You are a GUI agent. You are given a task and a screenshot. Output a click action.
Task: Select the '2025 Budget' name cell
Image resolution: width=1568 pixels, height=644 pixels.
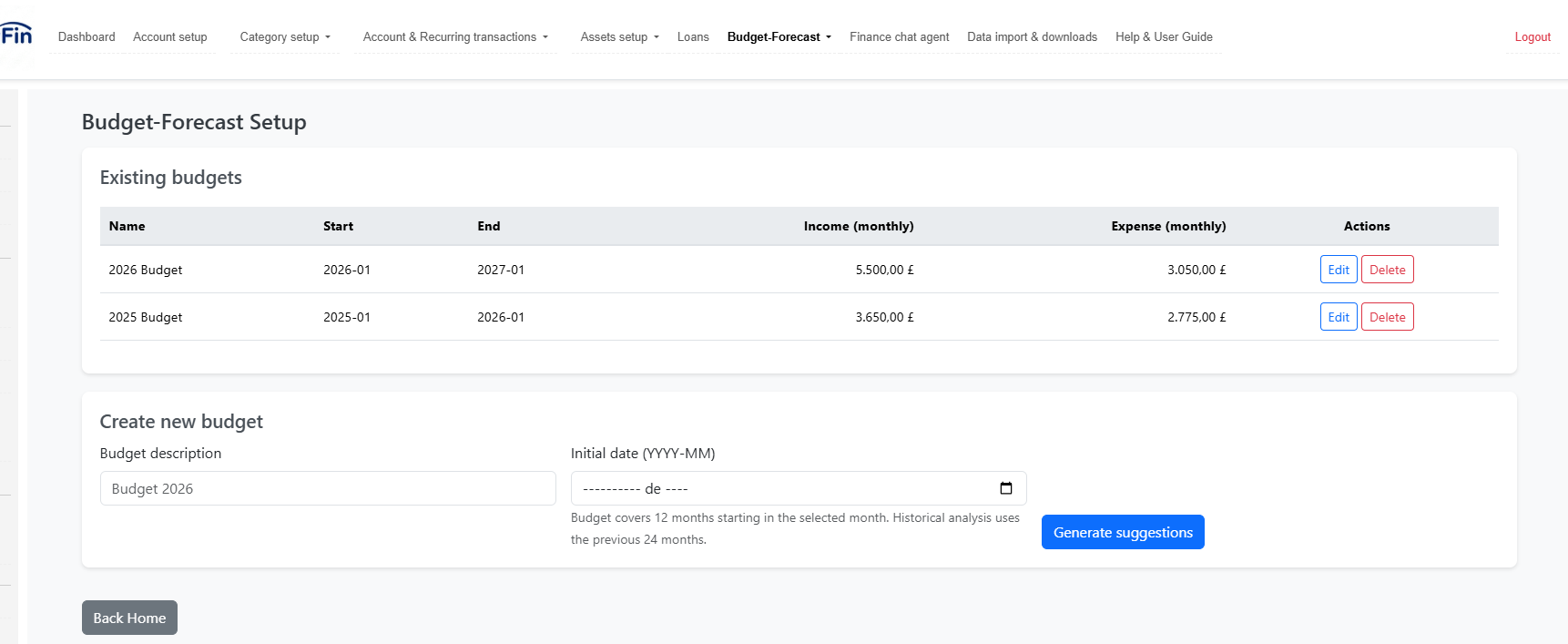[x=146, y=317]
